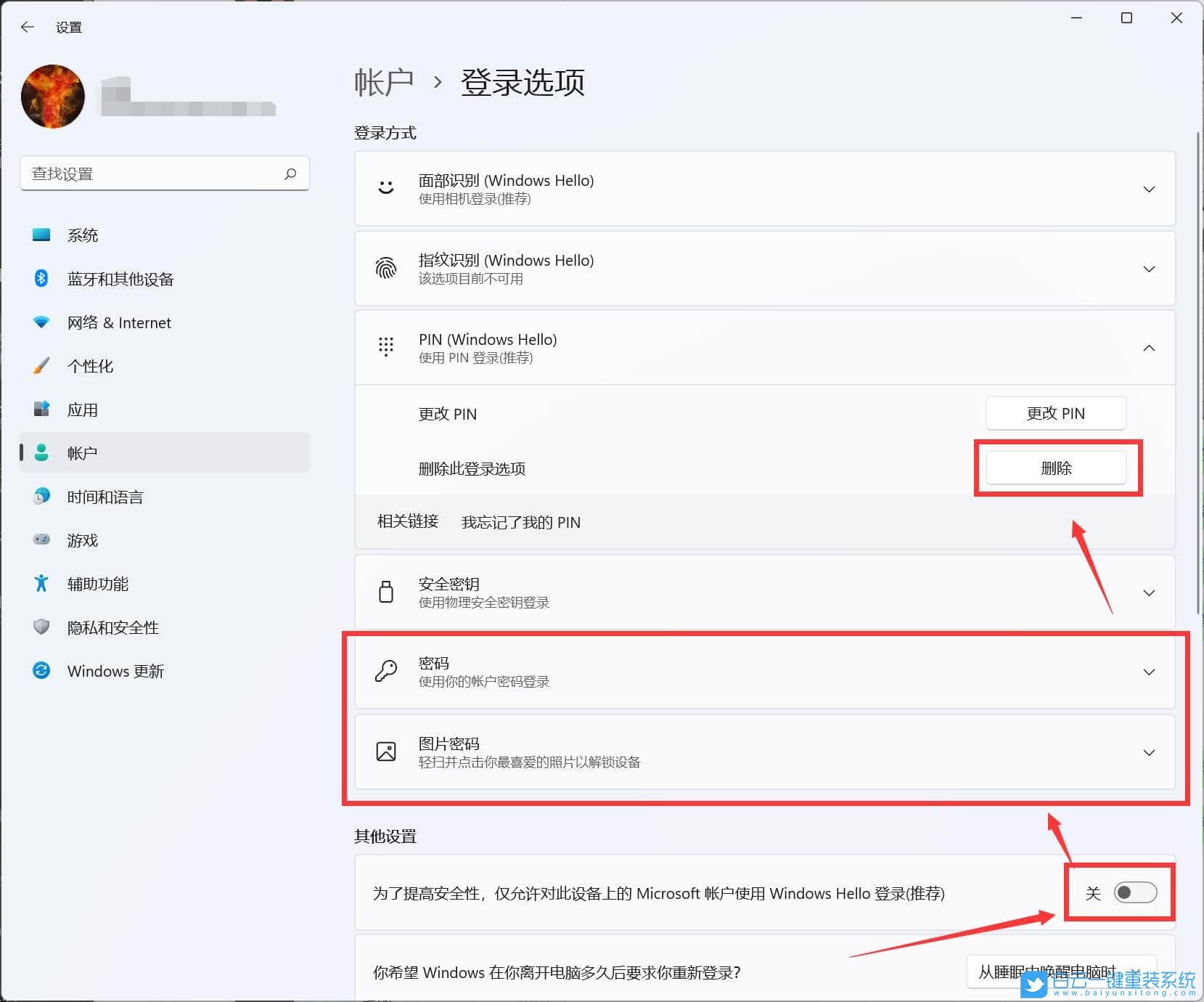
Task: Expand the 图片密码 section
Action: tap(1149, 753)
